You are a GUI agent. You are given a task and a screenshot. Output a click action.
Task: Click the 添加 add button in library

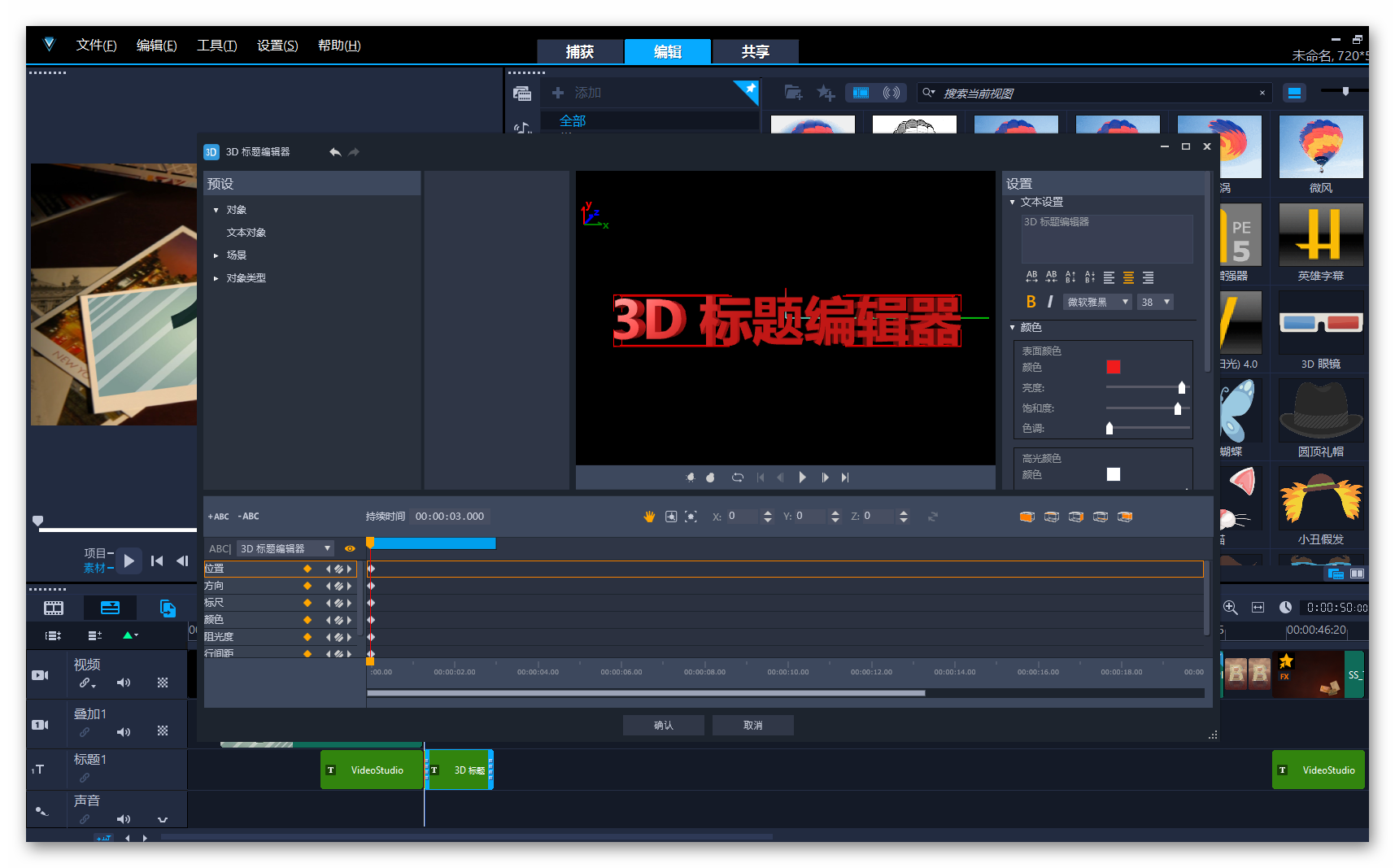[x=577, y=93]
